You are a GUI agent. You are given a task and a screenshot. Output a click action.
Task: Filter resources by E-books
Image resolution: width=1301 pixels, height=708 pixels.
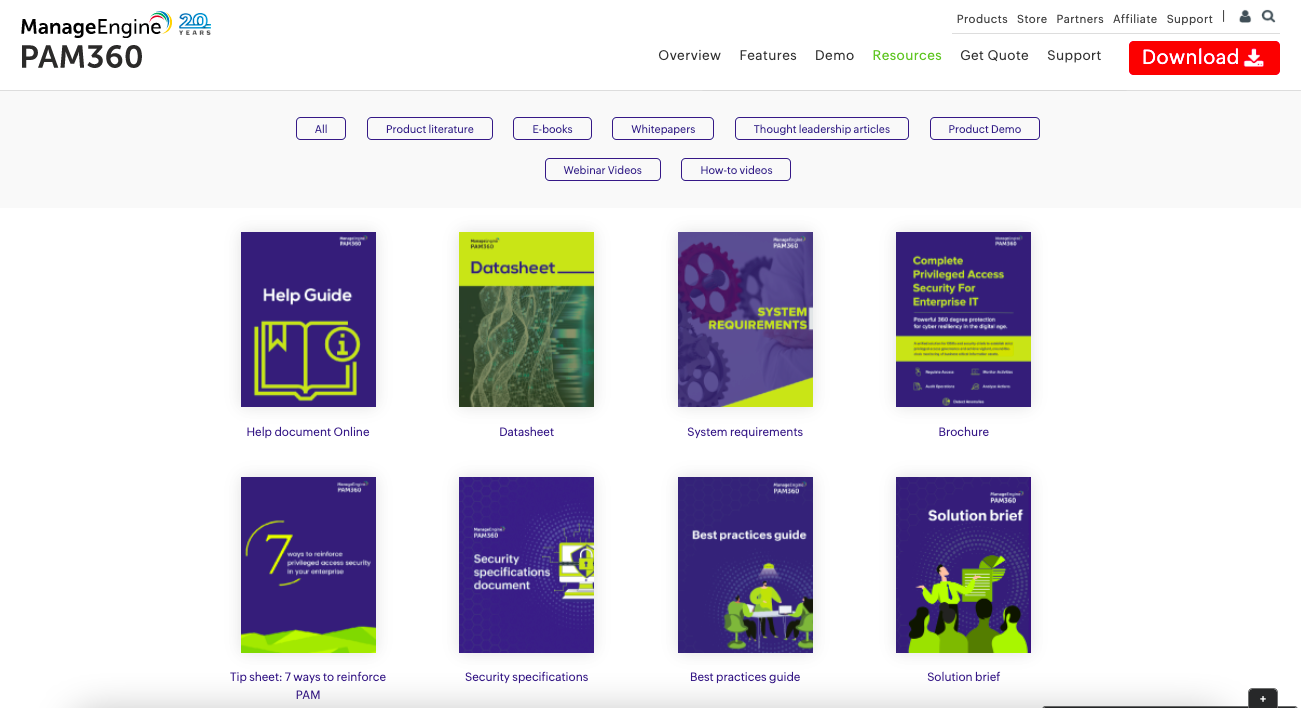[x=552, y=129]
